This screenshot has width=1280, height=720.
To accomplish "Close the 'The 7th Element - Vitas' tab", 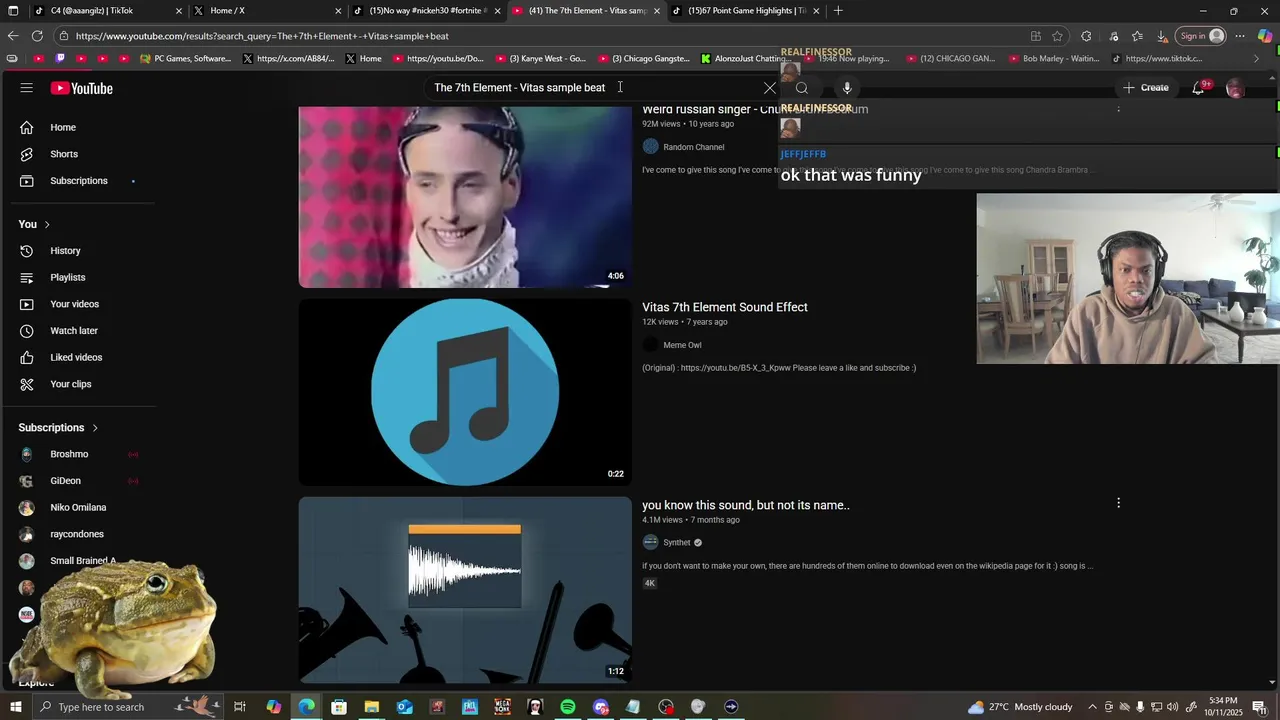I will tap(657, 11).
